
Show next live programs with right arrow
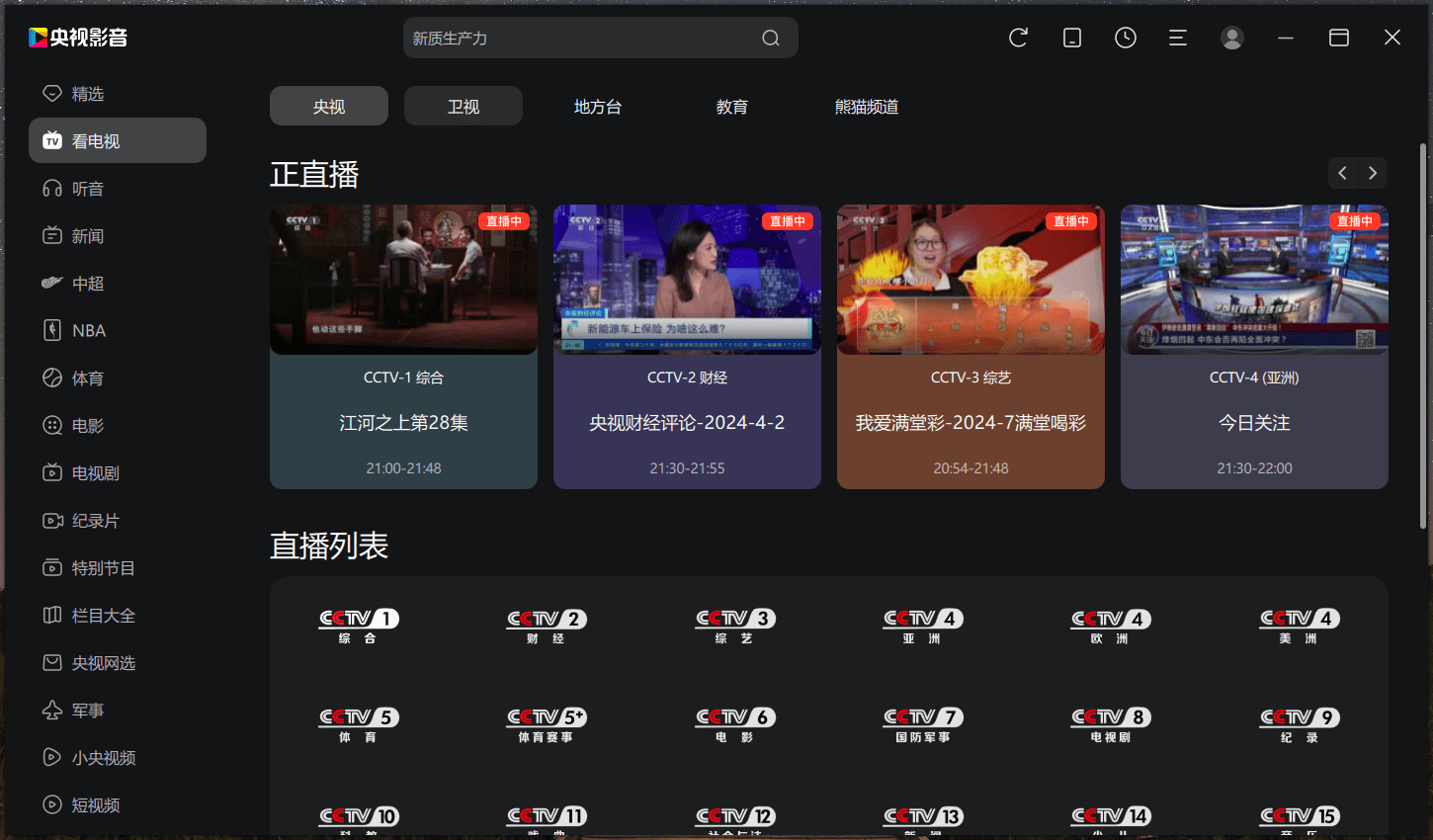click(1372, 173)
